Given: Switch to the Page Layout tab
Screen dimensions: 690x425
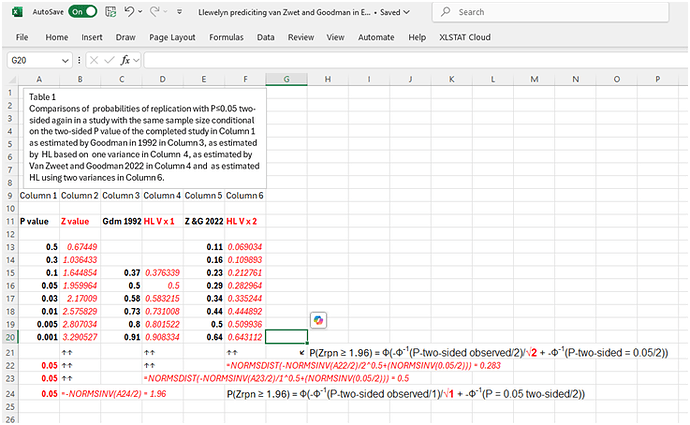Looking at the screenshot, I should [172, 37].
